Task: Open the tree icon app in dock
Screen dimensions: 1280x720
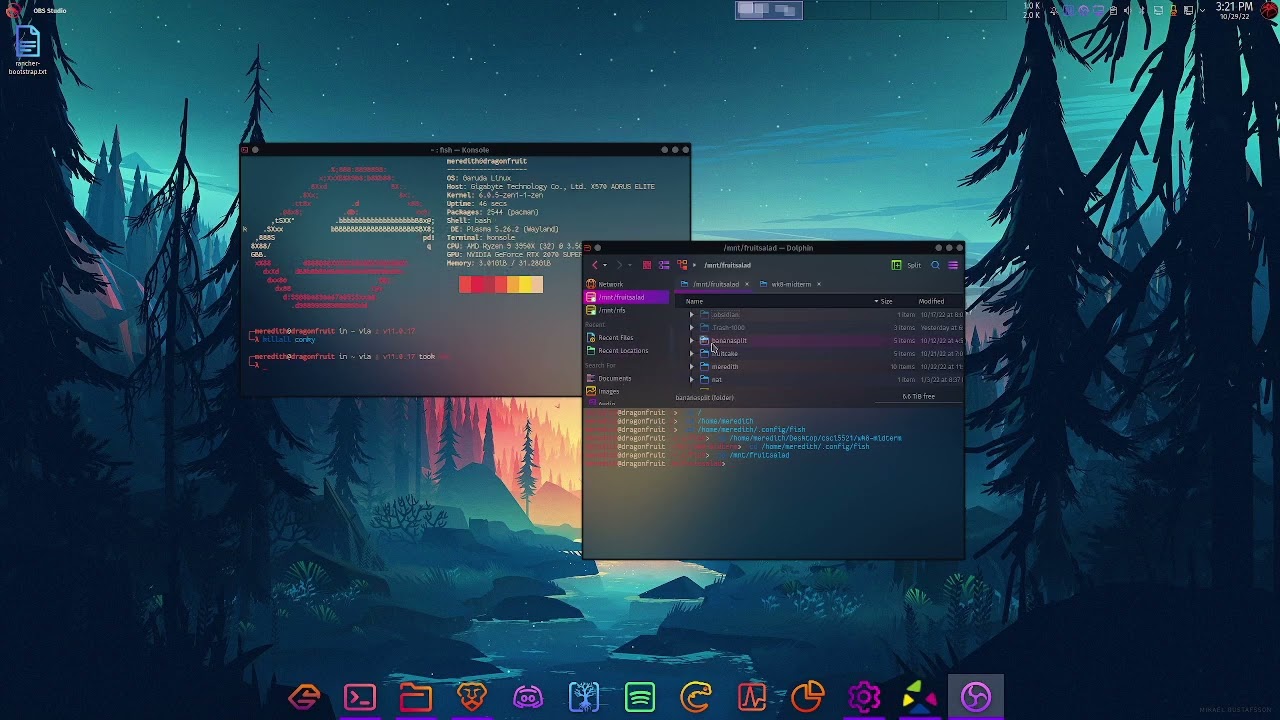Action: [x=584, y=697]
